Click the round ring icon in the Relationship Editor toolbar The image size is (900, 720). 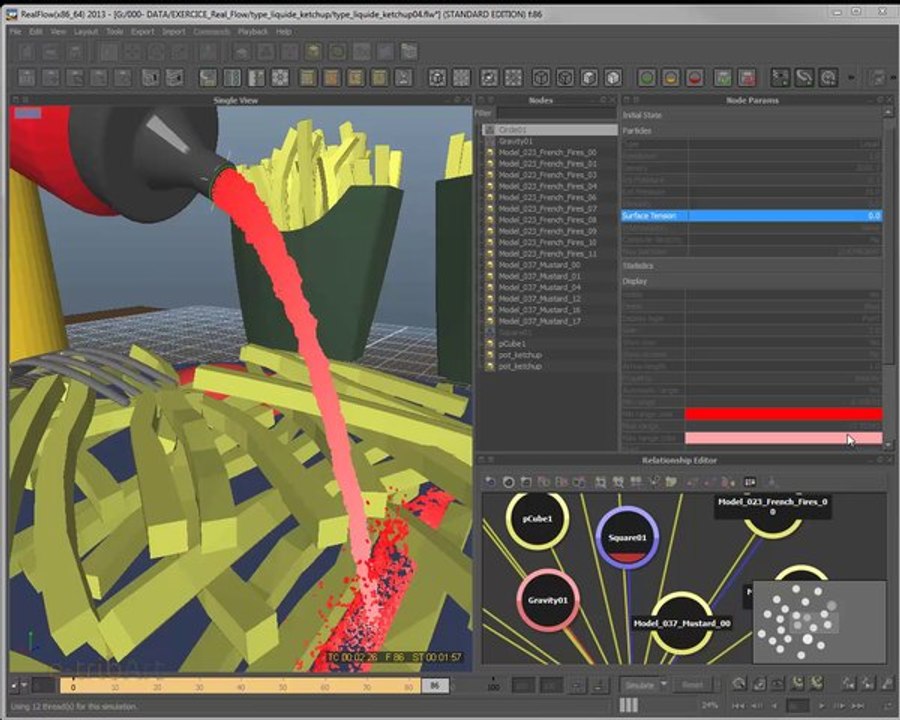pos(508,482)
